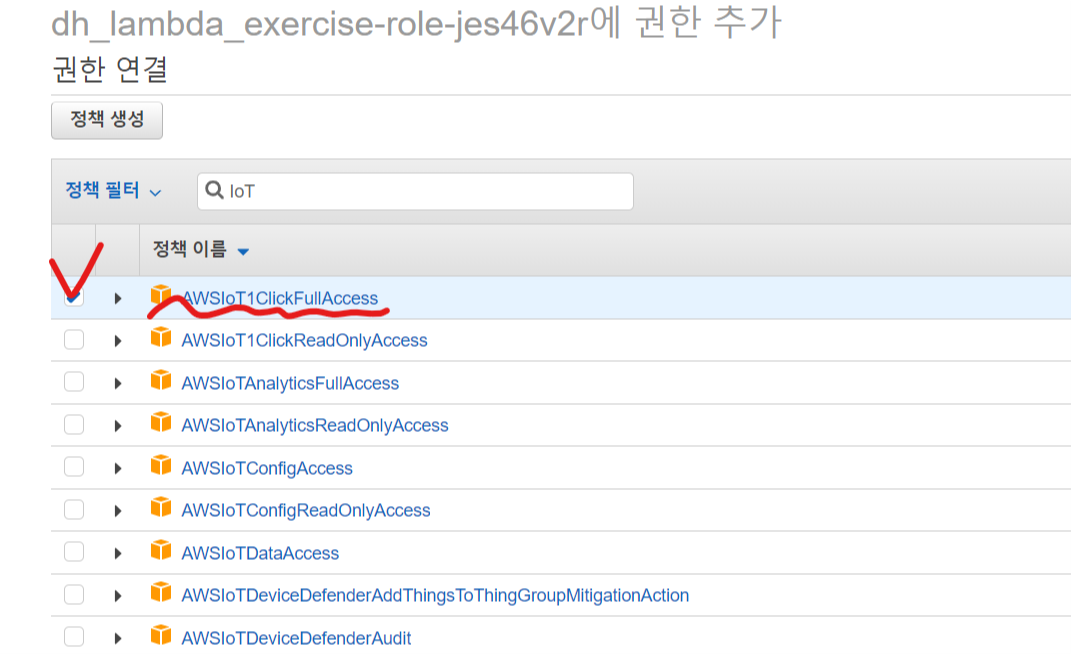
Task: Expand the AWSIoT1ClickFullAccess row details
Action: (117, 299)
